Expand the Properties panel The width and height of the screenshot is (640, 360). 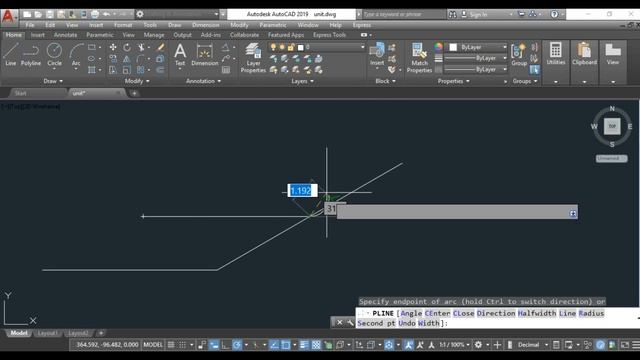pyautogui.click(x=453, y=81)
